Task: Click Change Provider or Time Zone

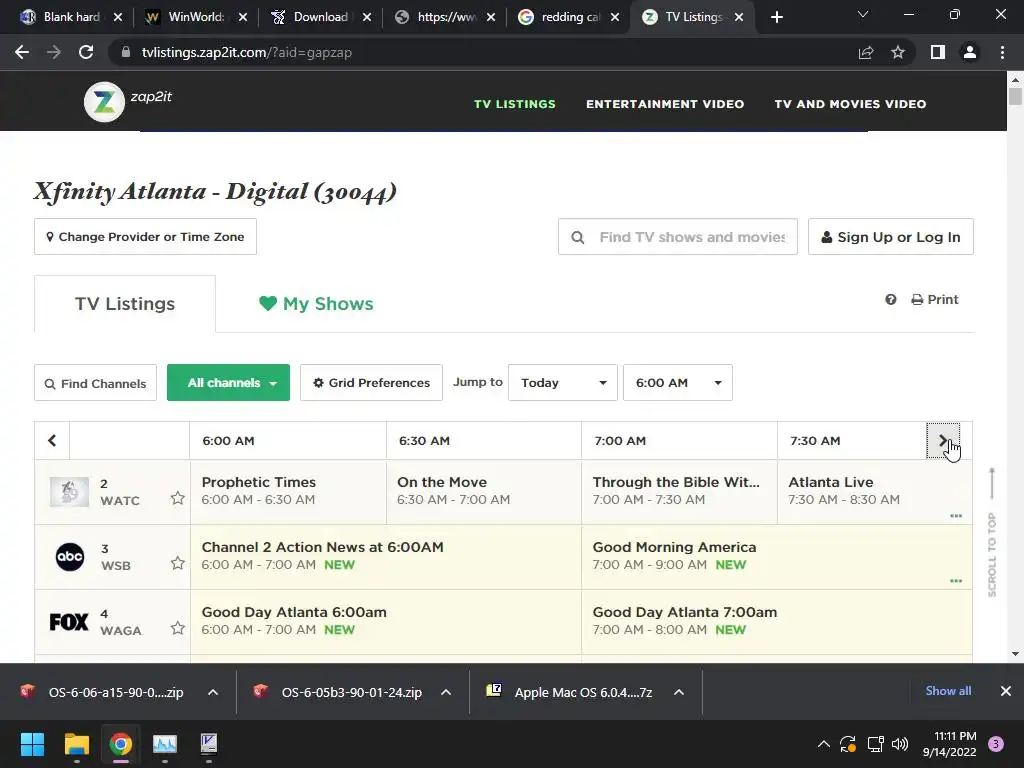Action: click(146, 236)
